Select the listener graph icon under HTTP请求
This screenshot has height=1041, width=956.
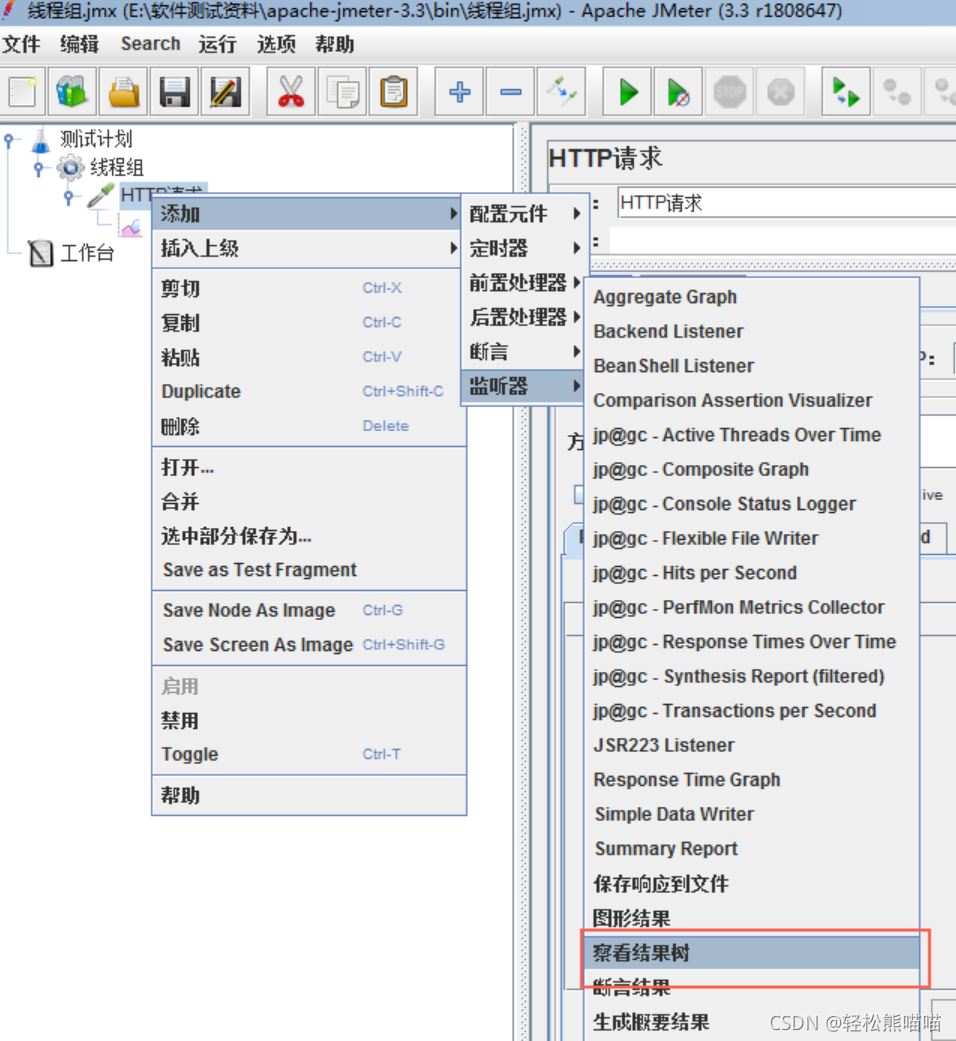tap(131, 228)
